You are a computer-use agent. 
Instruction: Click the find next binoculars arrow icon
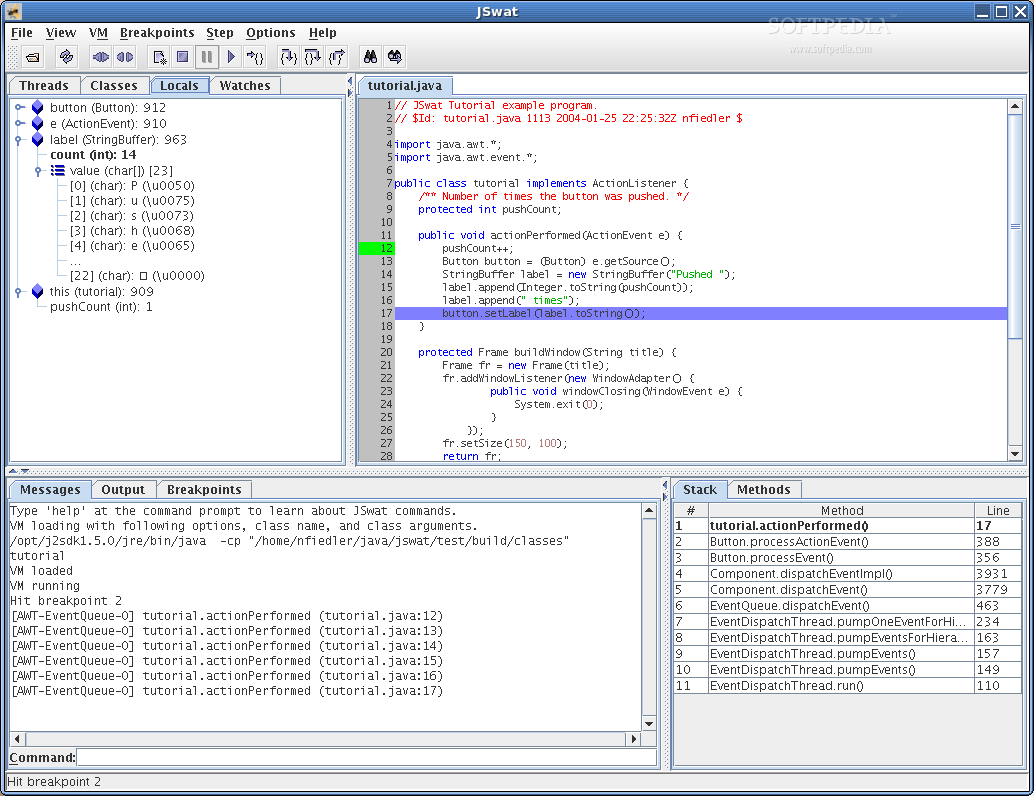[x=394, y=57]
